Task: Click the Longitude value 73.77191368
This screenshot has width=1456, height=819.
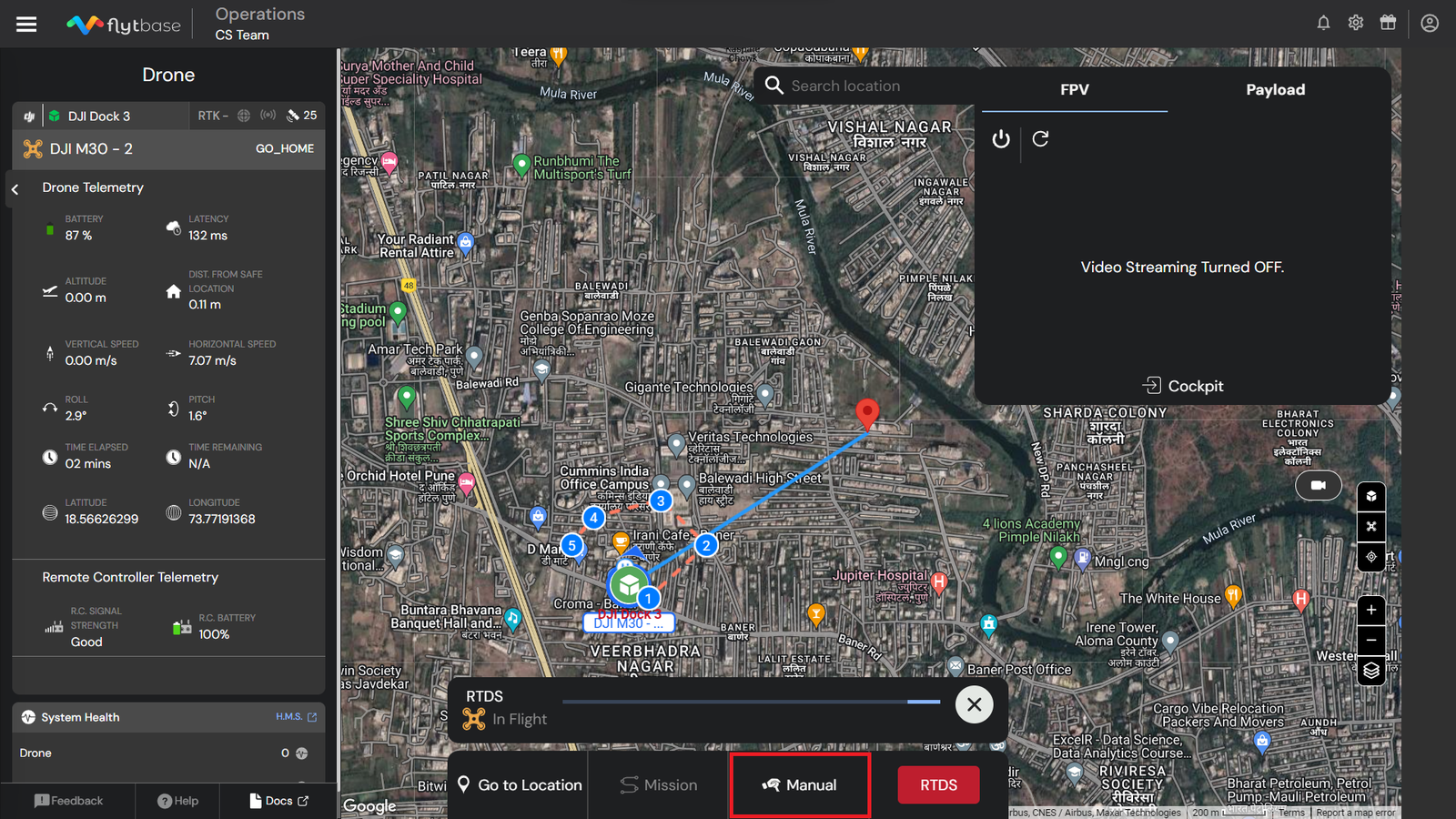Action: [222, 520]
